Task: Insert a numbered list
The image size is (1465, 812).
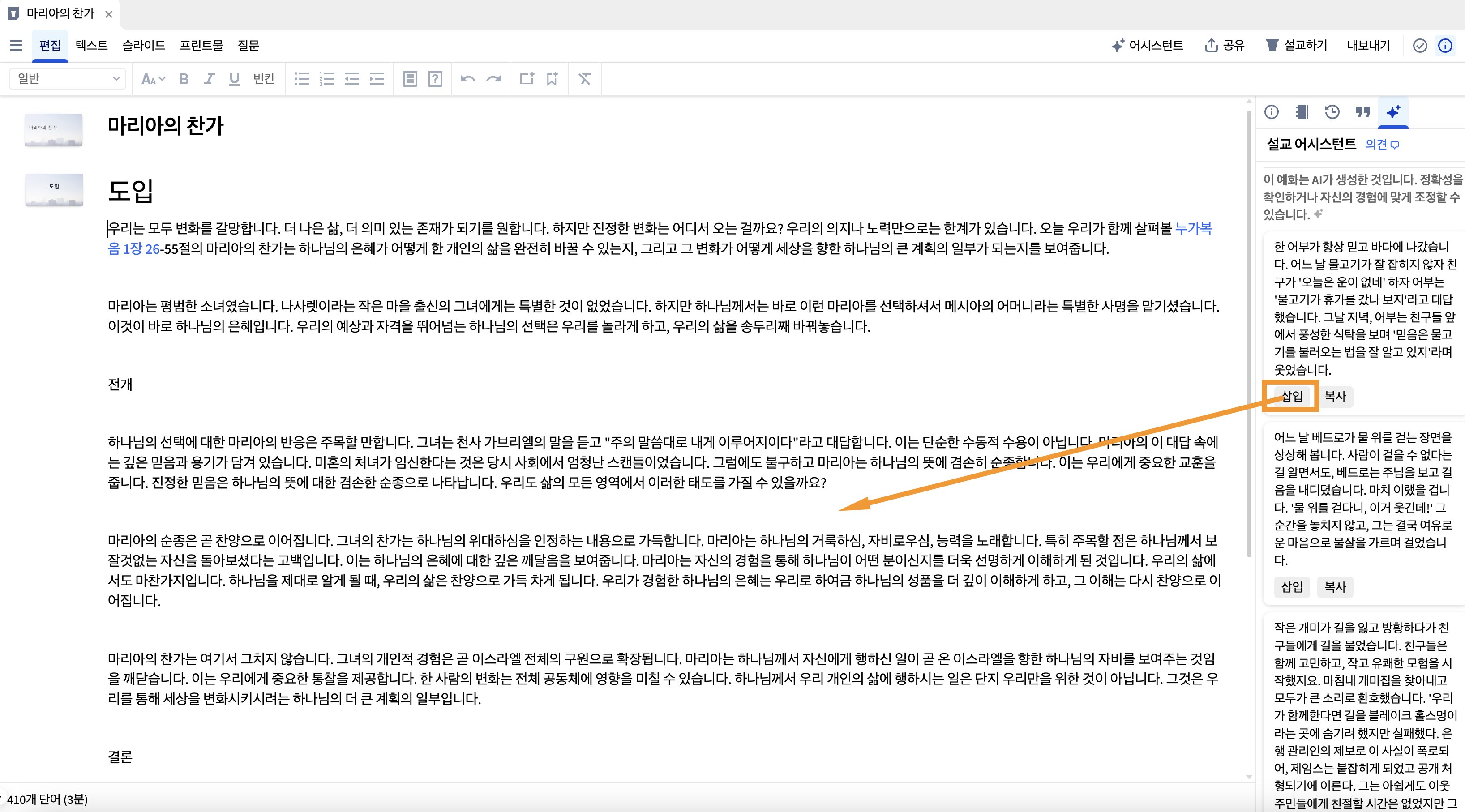Action: pos(327,78)
